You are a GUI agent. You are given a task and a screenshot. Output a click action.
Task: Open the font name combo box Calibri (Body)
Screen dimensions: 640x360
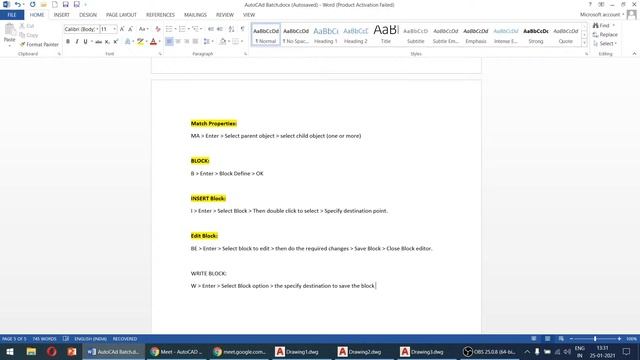click(81, 29)
